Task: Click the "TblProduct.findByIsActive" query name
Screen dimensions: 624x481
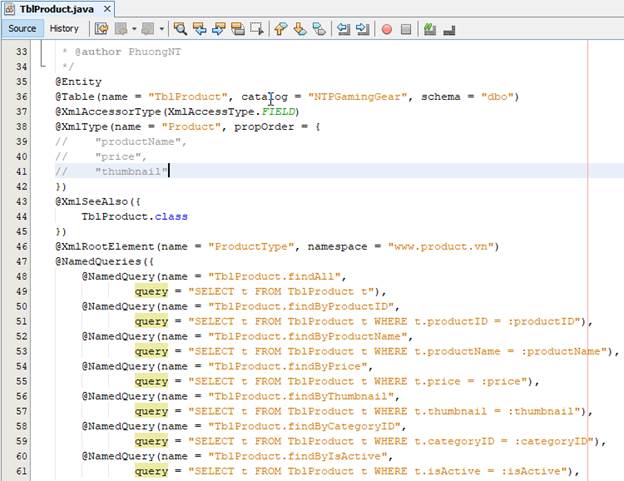Action: [298, 456]
